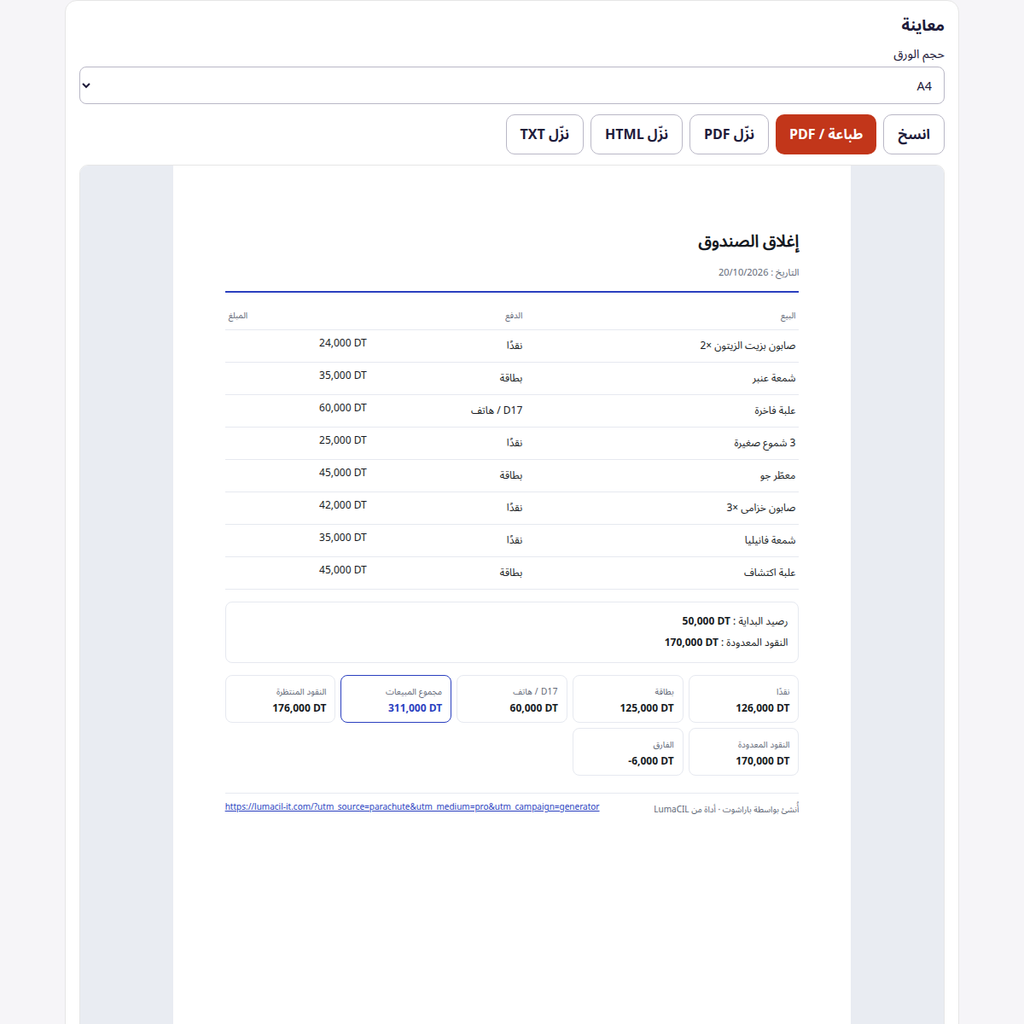Screen dimensions: 1024x1024
Task: Click the معاينة preview heading
Action: pyautogui.click(x=922, y=25)
